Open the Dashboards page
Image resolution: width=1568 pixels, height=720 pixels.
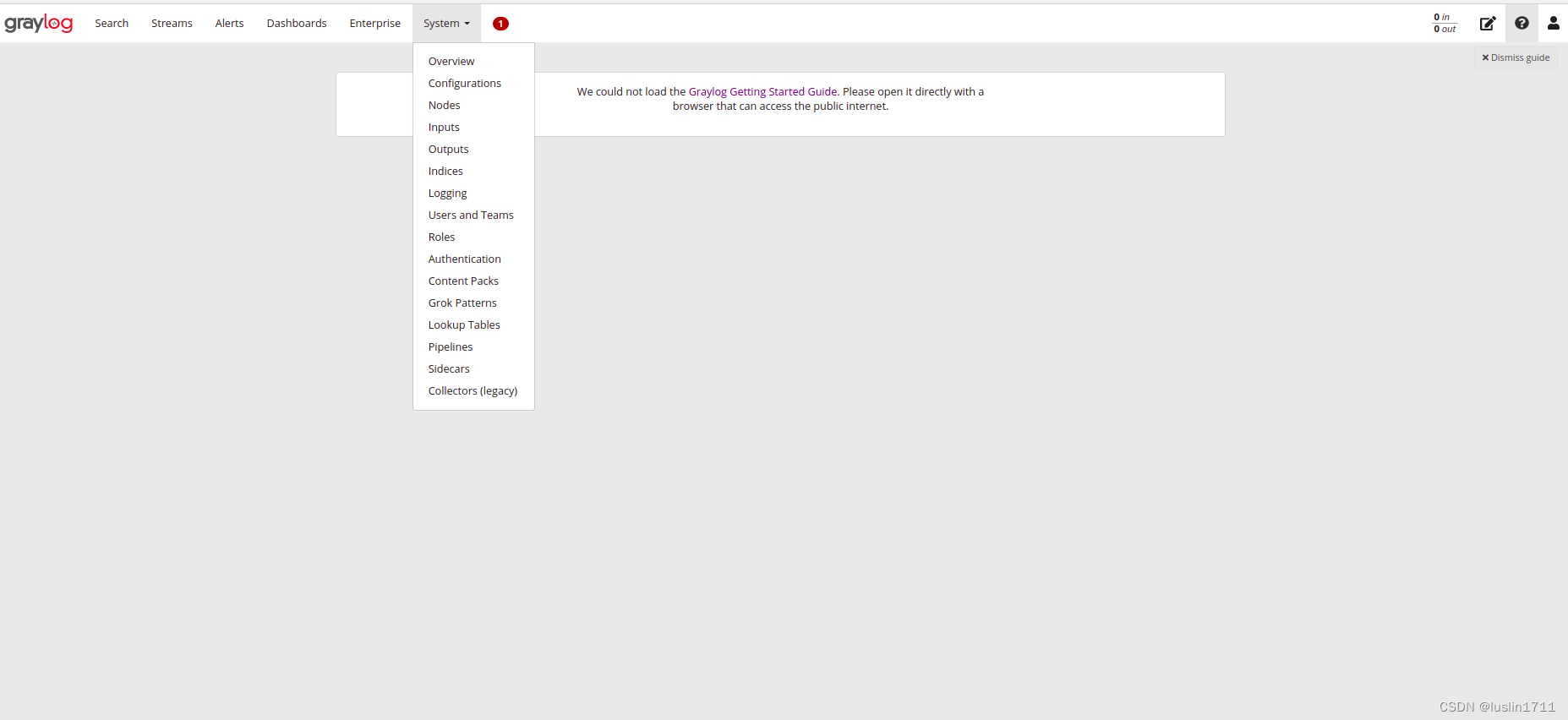(x=297, y=24)
